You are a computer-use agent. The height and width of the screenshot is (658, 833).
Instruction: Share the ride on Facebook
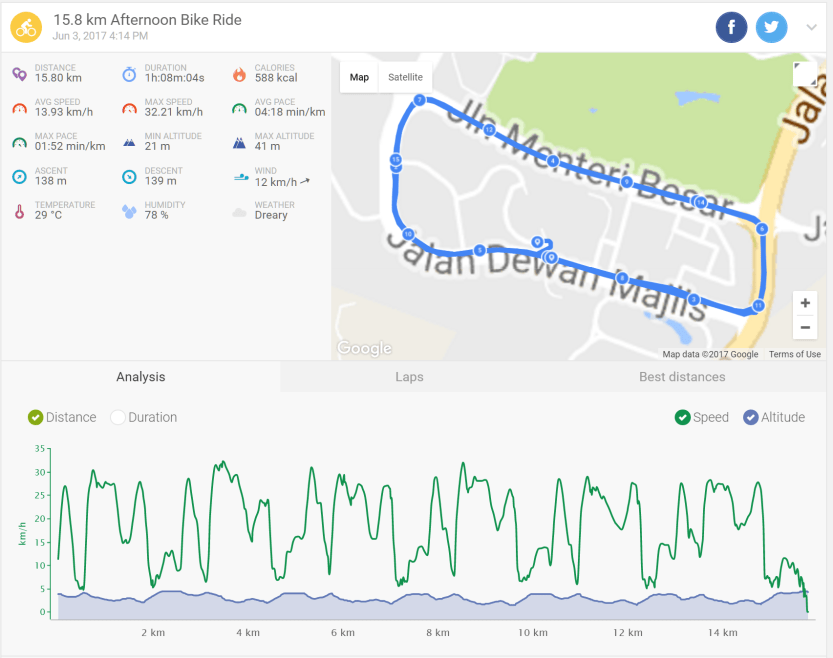tap(731, 27)
